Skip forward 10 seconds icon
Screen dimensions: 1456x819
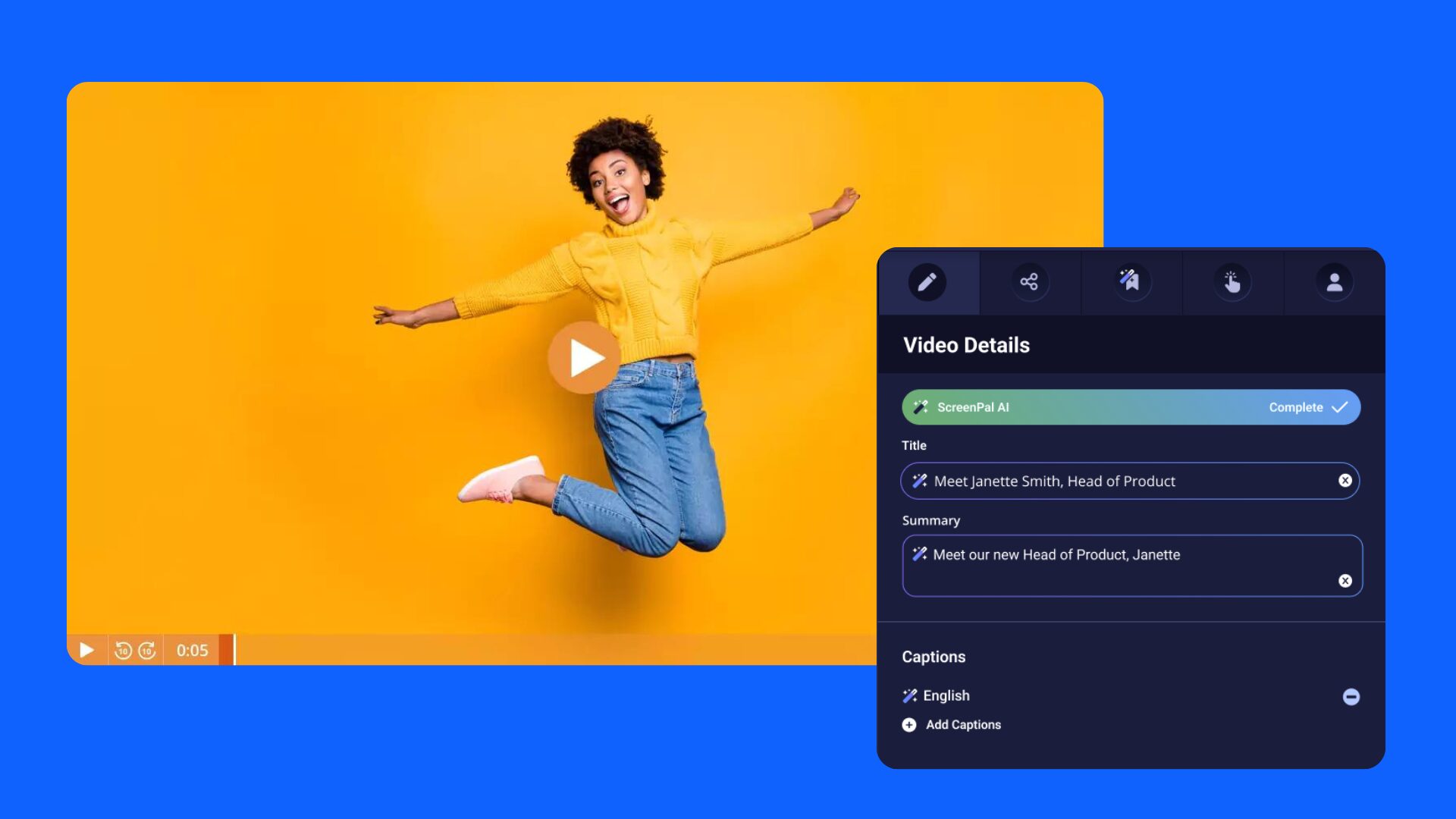[x=147, y=651]
